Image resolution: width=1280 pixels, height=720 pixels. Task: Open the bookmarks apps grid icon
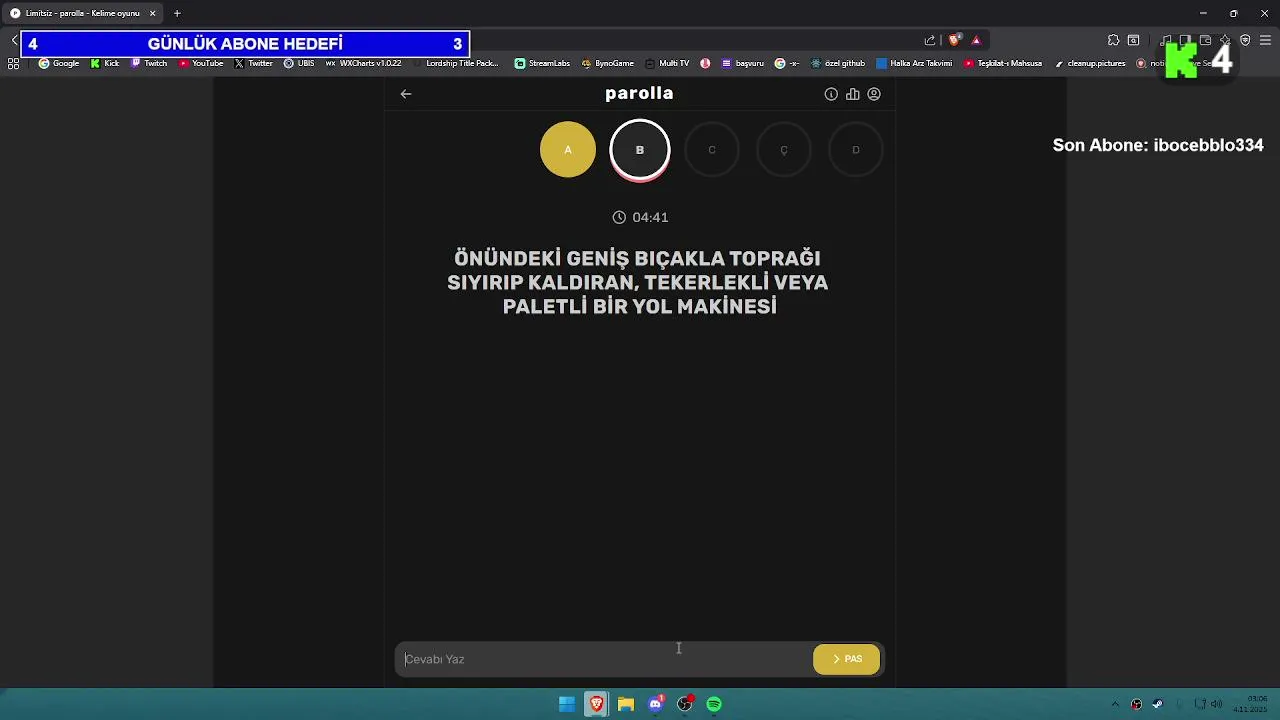click(x=14, y=63)
